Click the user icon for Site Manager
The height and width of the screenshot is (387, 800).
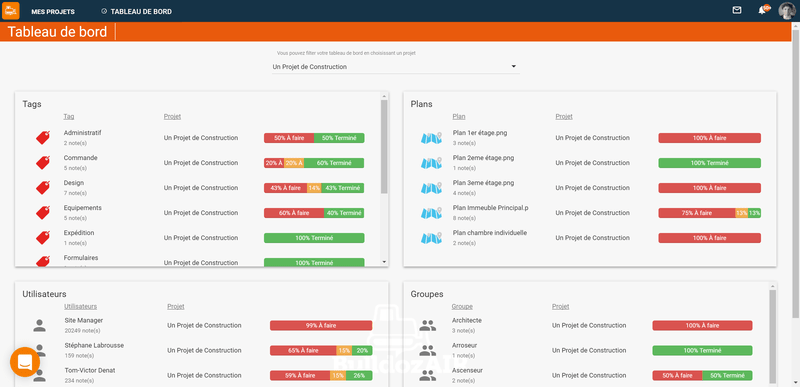[x=40, y=325]
